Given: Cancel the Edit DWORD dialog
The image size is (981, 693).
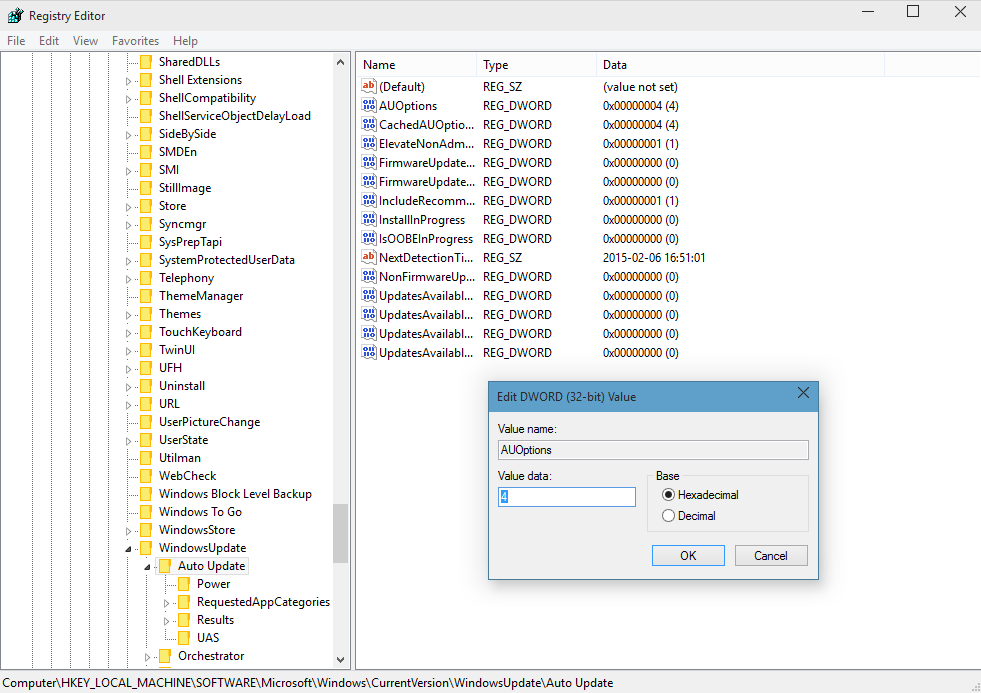Looking at the screenshot, I should 771,555.
